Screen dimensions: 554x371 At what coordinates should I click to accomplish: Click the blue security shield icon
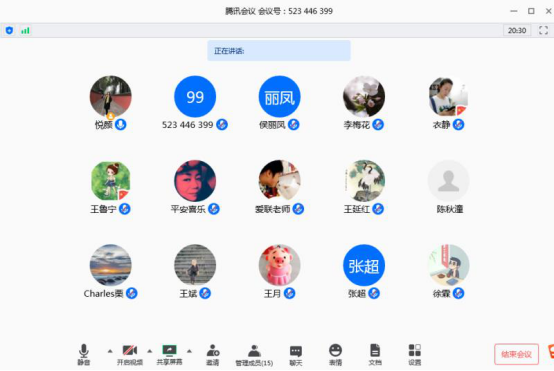[x=10, y=30]
